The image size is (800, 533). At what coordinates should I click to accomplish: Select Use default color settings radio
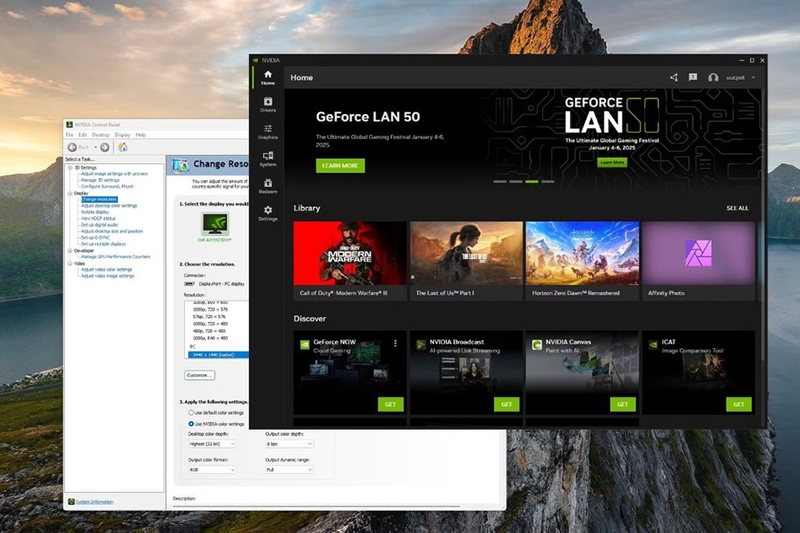191,412
